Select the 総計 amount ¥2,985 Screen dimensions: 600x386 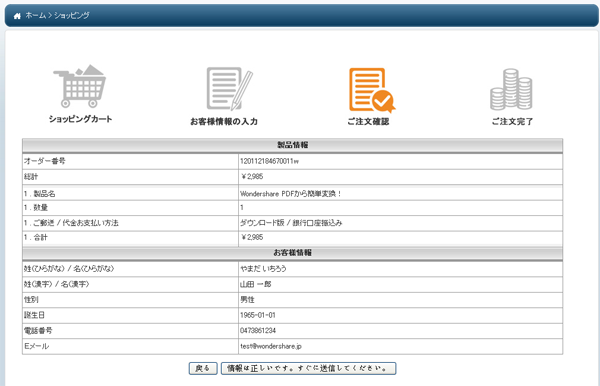click(252, 177)
